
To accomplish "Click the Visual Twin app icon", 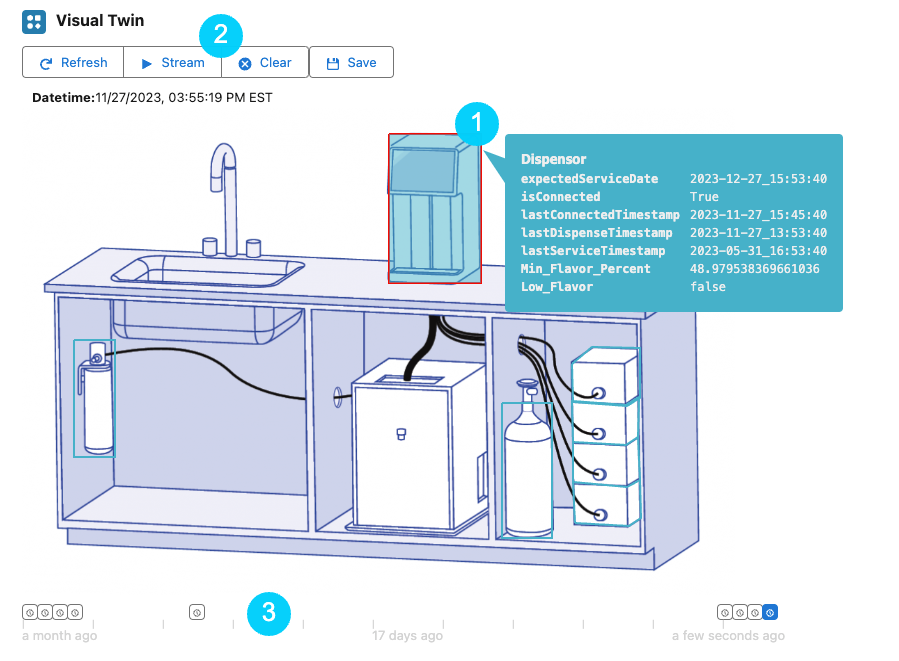I will point(34,22).
